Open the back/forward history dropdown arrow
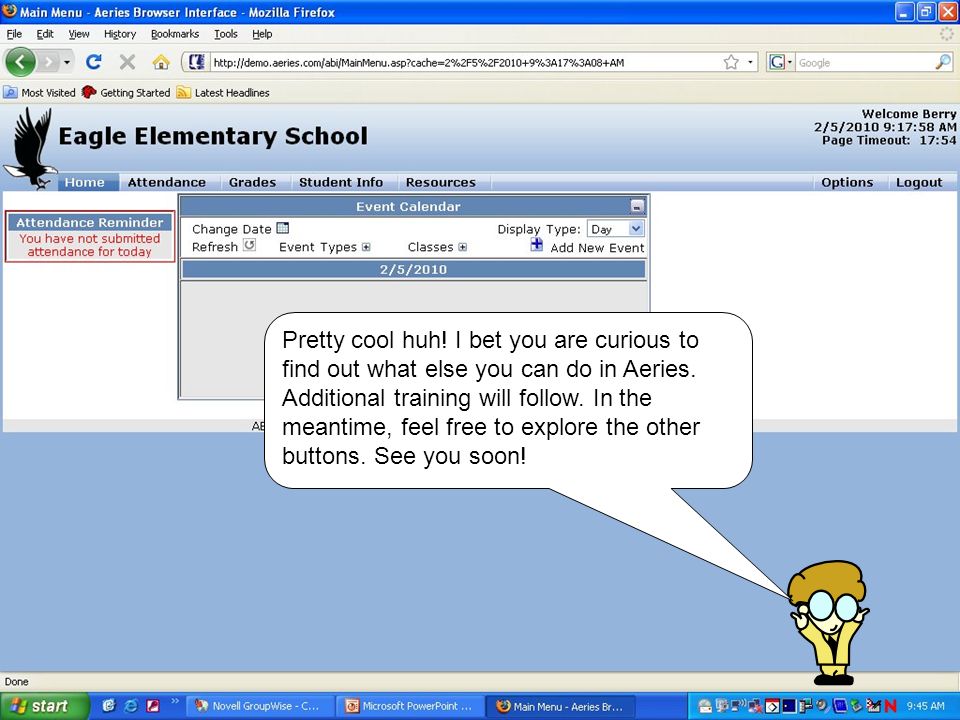The image size is (960, 720). coord(67,62)
